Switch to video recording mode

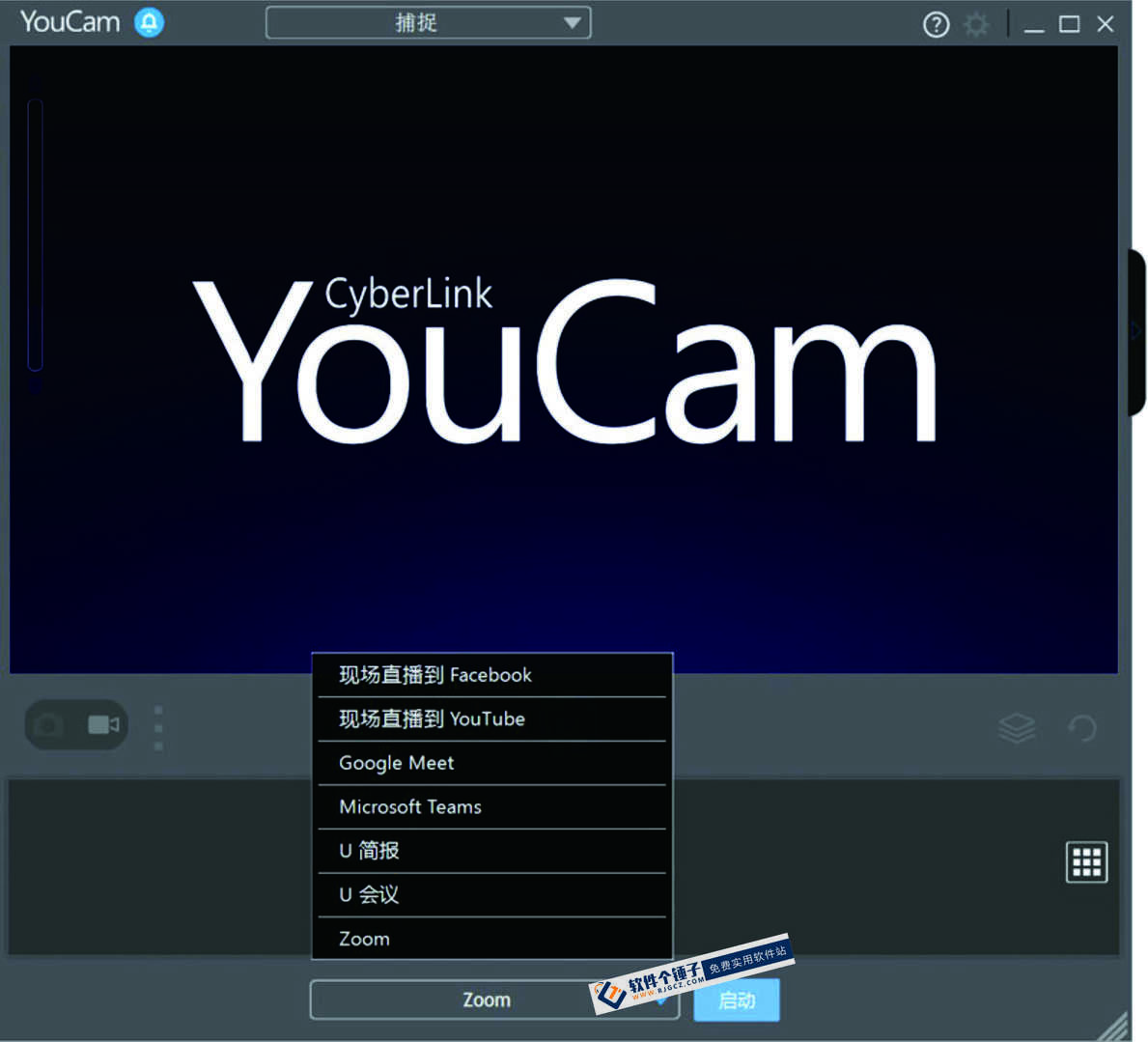(103, 725)
